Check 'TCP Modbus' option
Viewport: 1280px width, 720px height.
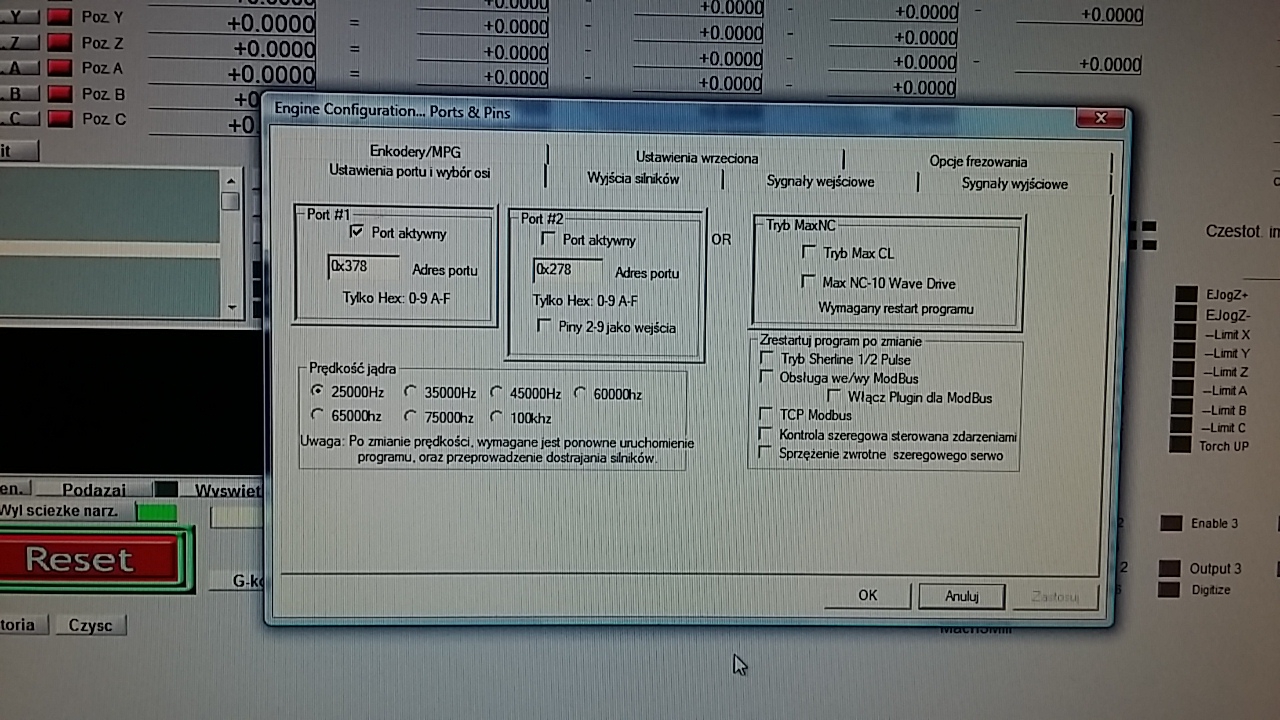click(766, 414)
